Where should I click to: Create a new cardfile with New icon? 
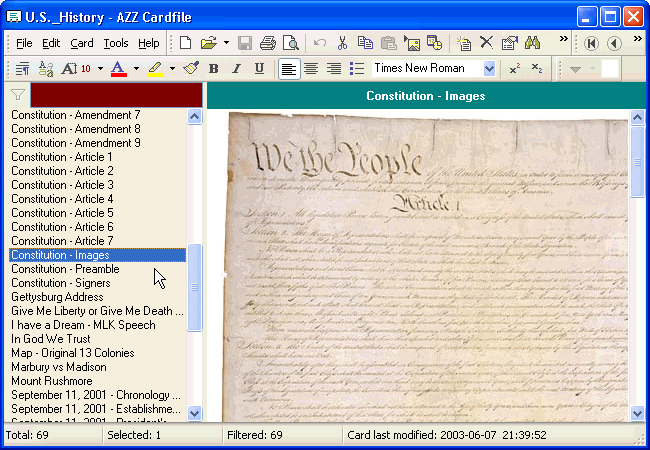(185, 43)
